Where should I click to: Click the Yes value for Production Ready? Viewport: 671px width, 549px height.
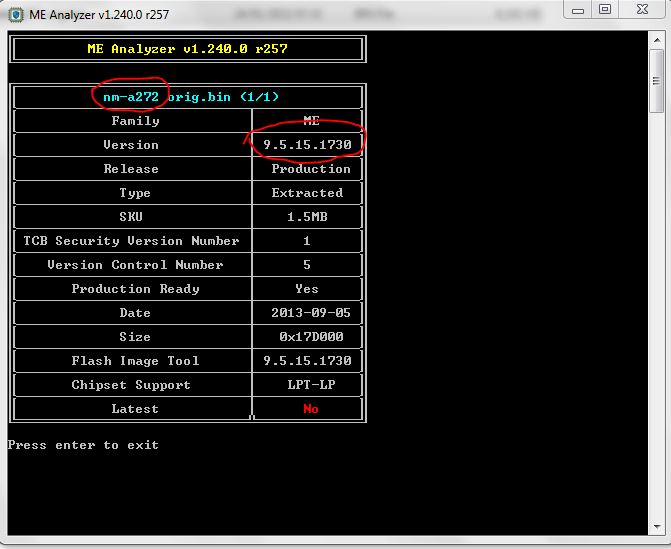point(307,289)
